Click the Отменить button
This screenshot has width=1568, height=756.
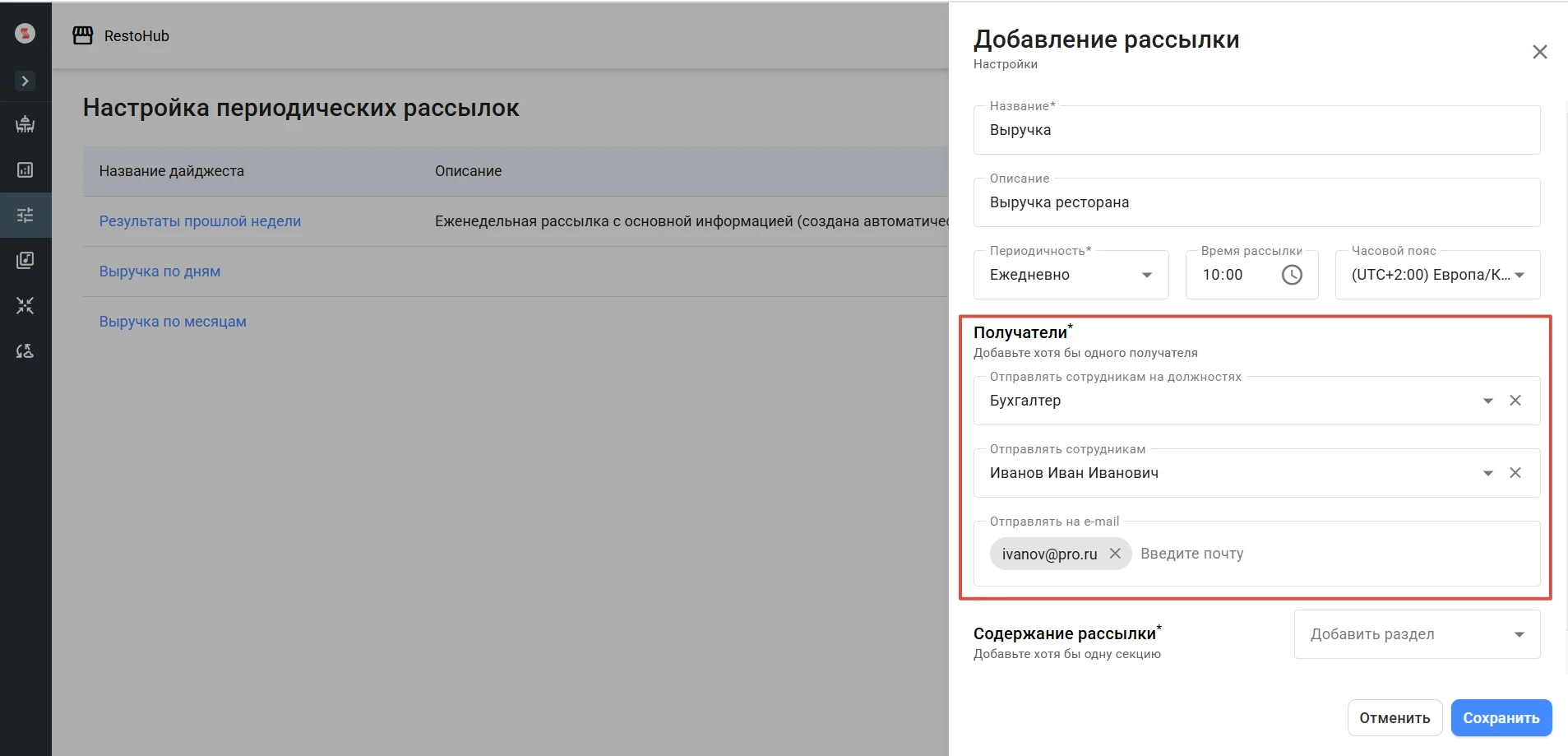(1395, 718)
